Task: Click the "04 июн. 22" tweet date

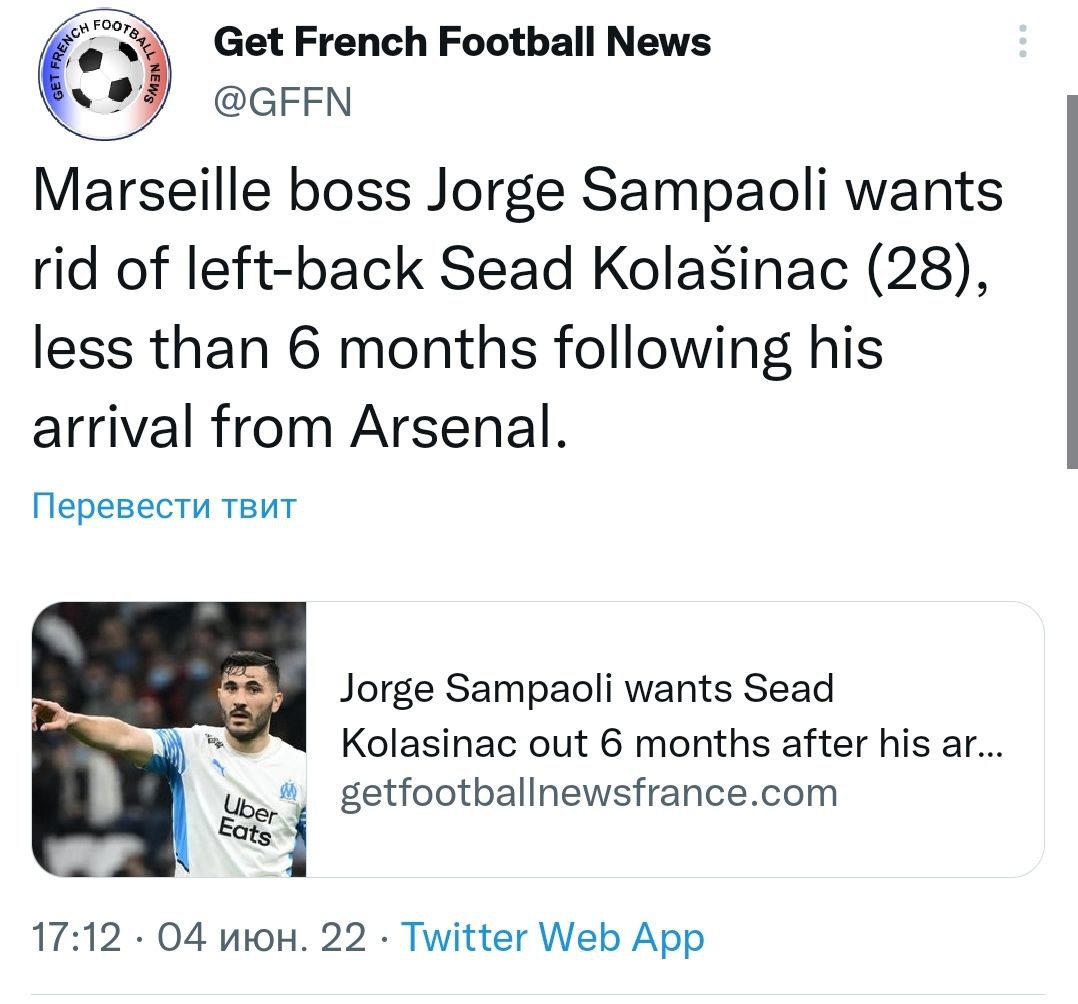Action: (x=262, y=938)
